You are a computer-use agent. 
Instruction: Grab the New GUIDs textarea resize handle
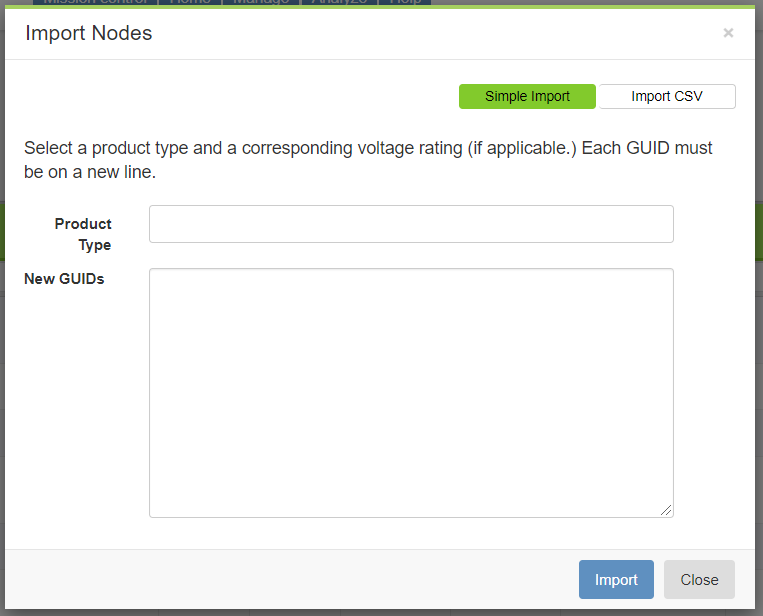point(667,510)
